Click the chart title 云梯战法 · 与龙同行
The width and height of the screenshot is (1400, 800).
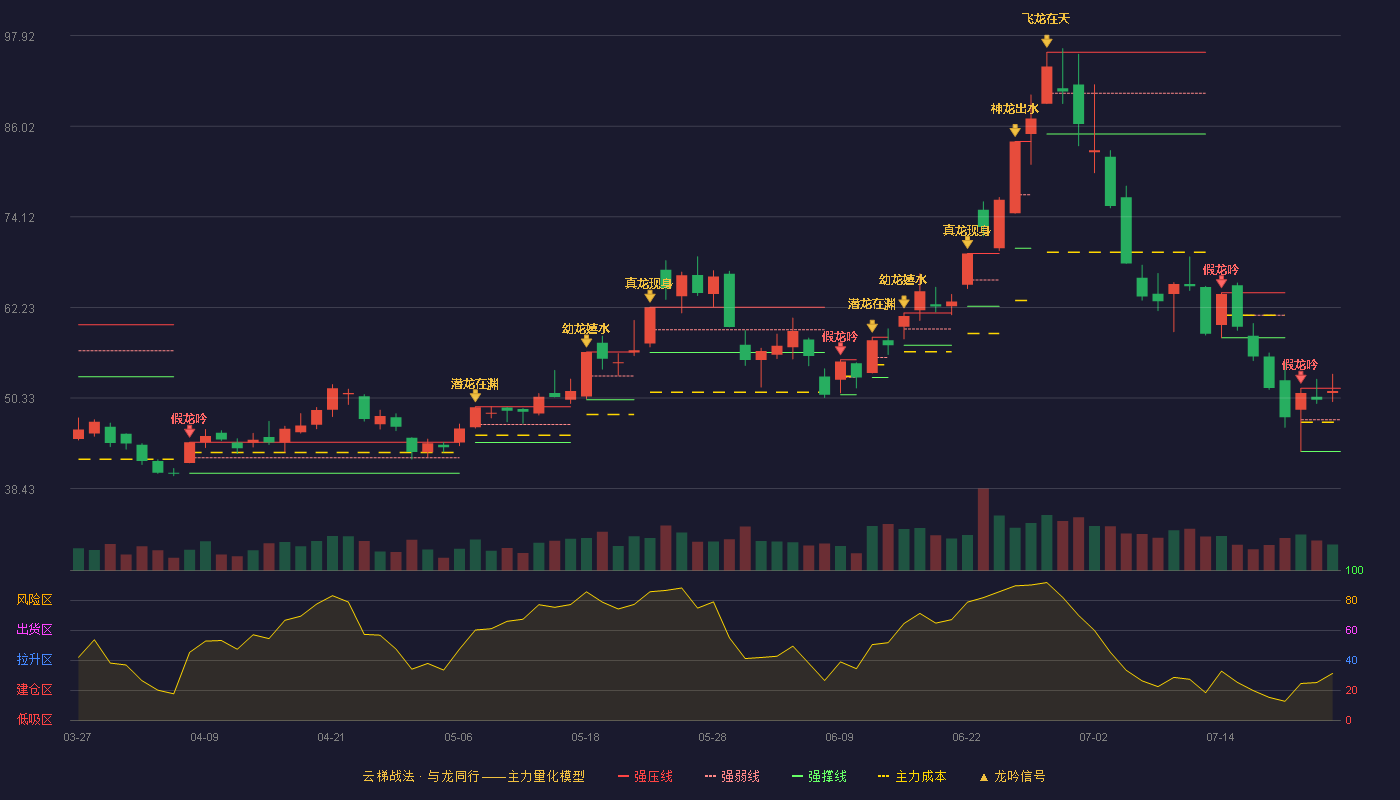pos(420,776)
